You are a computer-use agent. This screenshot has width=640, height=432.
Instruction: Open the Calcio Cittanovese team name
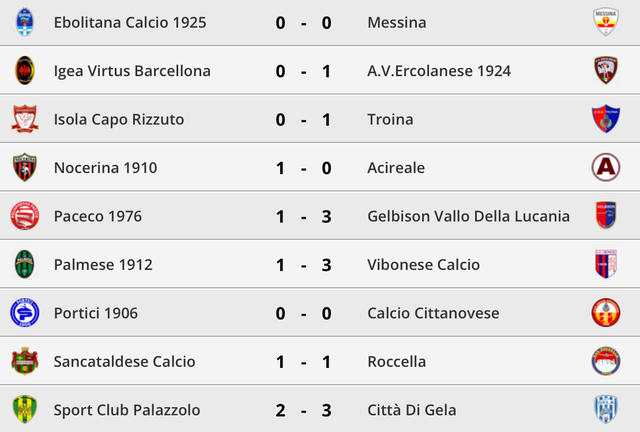(x=433, y=313)
